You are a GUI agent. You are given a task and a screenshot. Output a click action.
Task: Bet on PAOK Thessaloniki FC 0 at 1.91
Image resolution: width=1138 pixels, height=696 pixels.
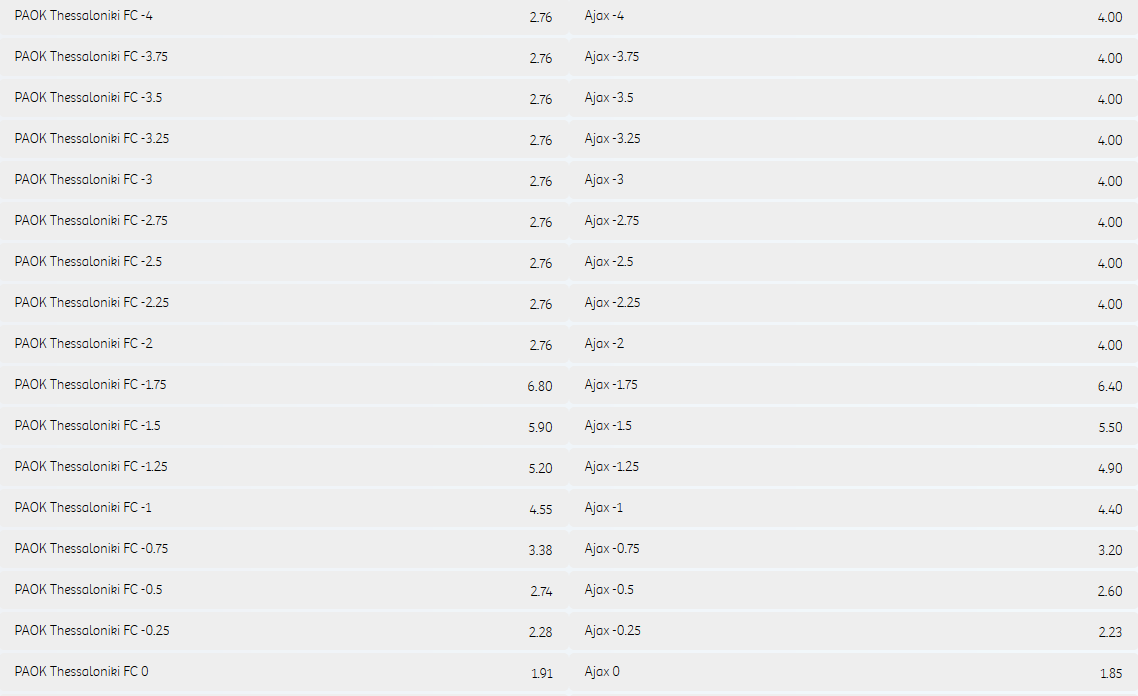pyautogui.click(x=284, y=672)
